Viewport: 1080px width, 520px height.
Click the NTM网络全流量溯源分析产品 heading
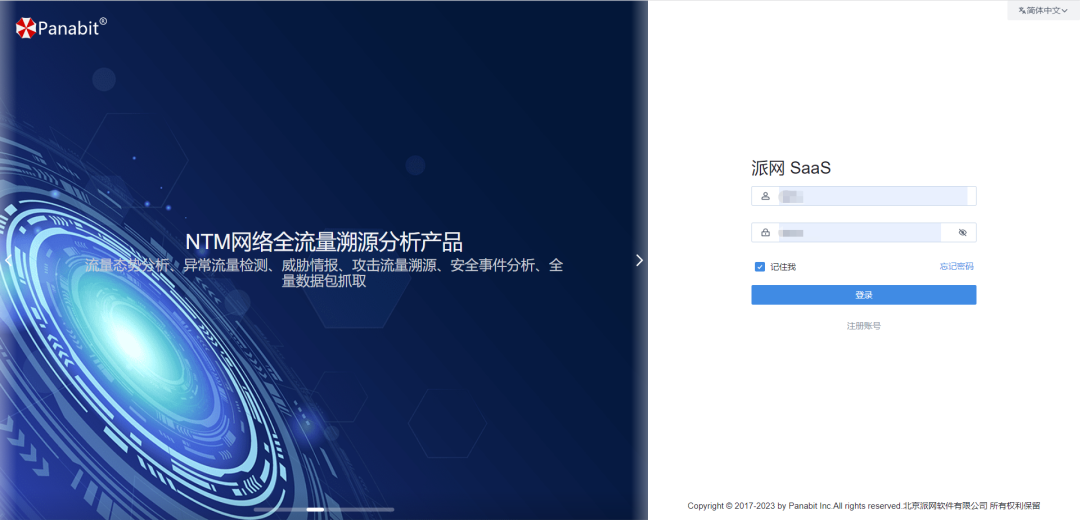tap(324, 242)
